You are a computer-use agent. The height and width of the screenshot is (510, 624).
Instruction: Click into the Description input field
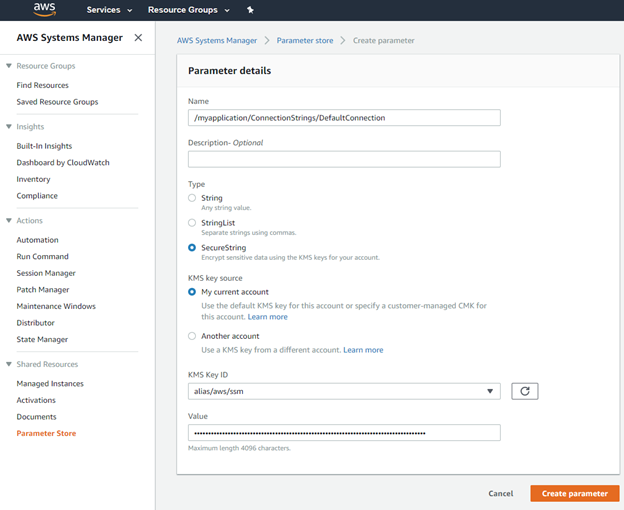click(344, 159)
